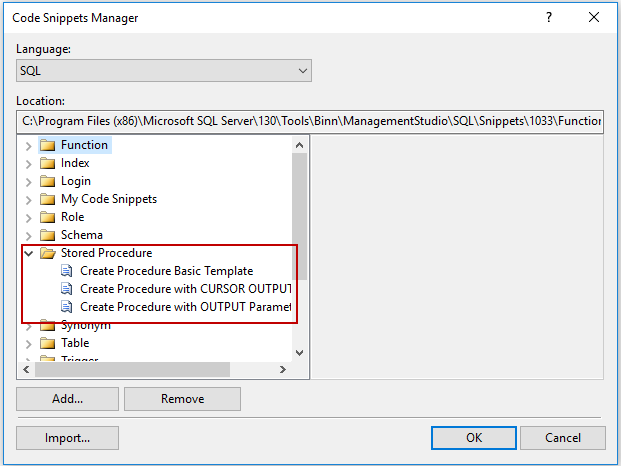The image size is (621, 466).
Task: Click the Location path field
Action: click(311, 121)
